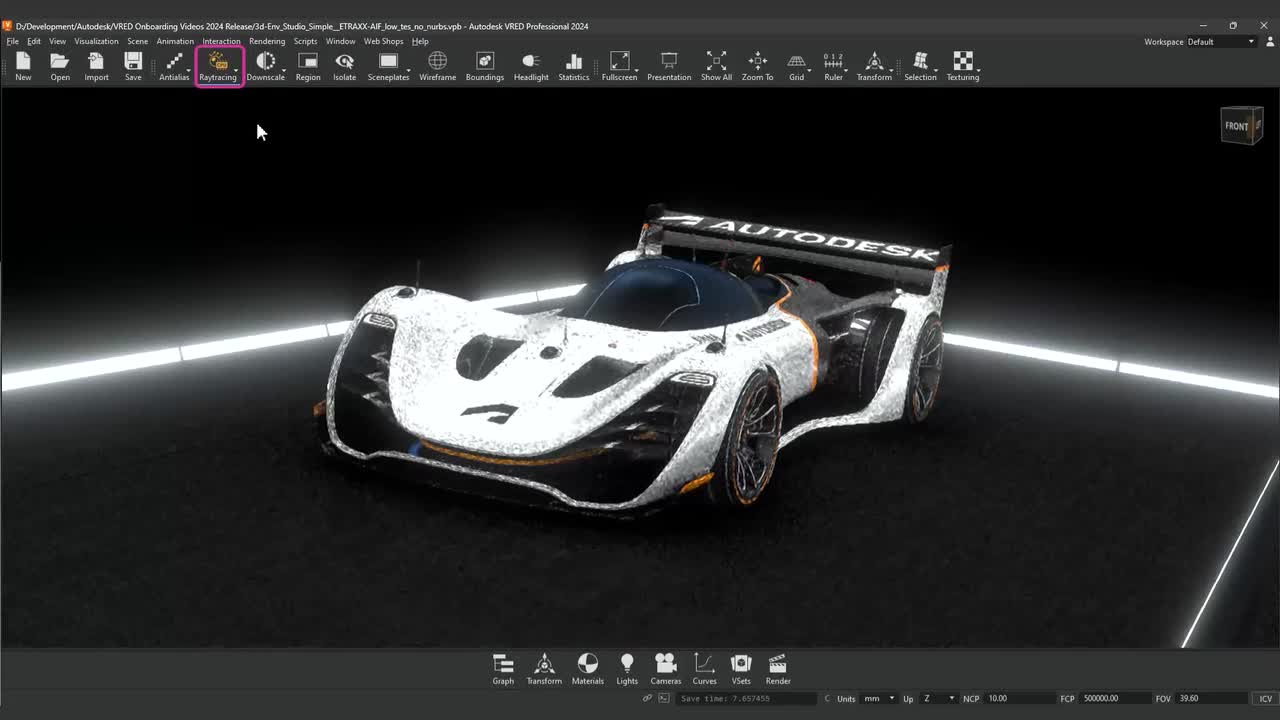
Task: Open the Edit menu
Action: (x=34, y=42)
